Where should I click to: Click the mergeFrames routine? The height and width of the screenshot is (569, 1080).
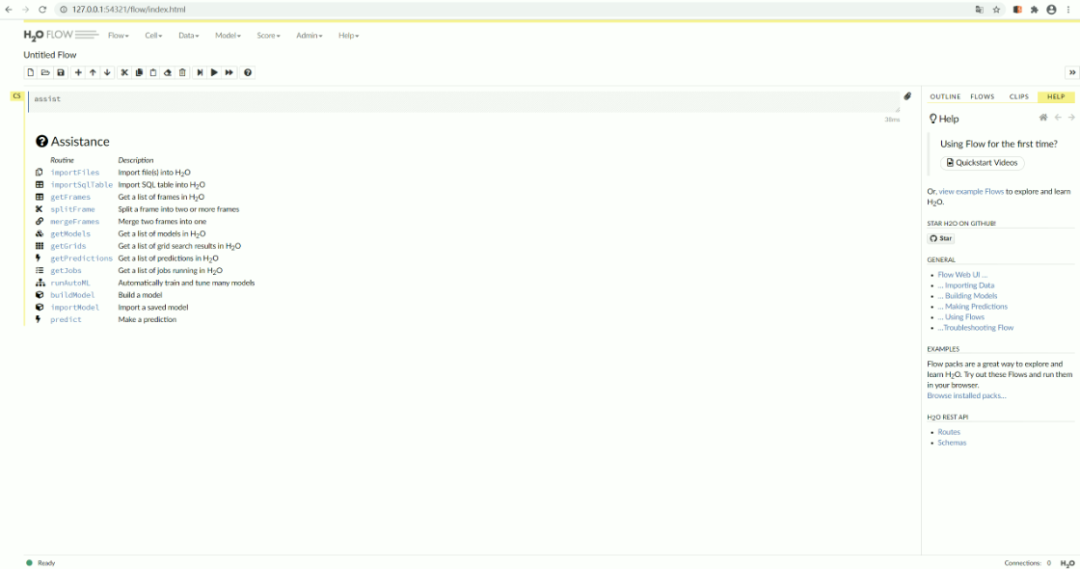pos(74,222)
